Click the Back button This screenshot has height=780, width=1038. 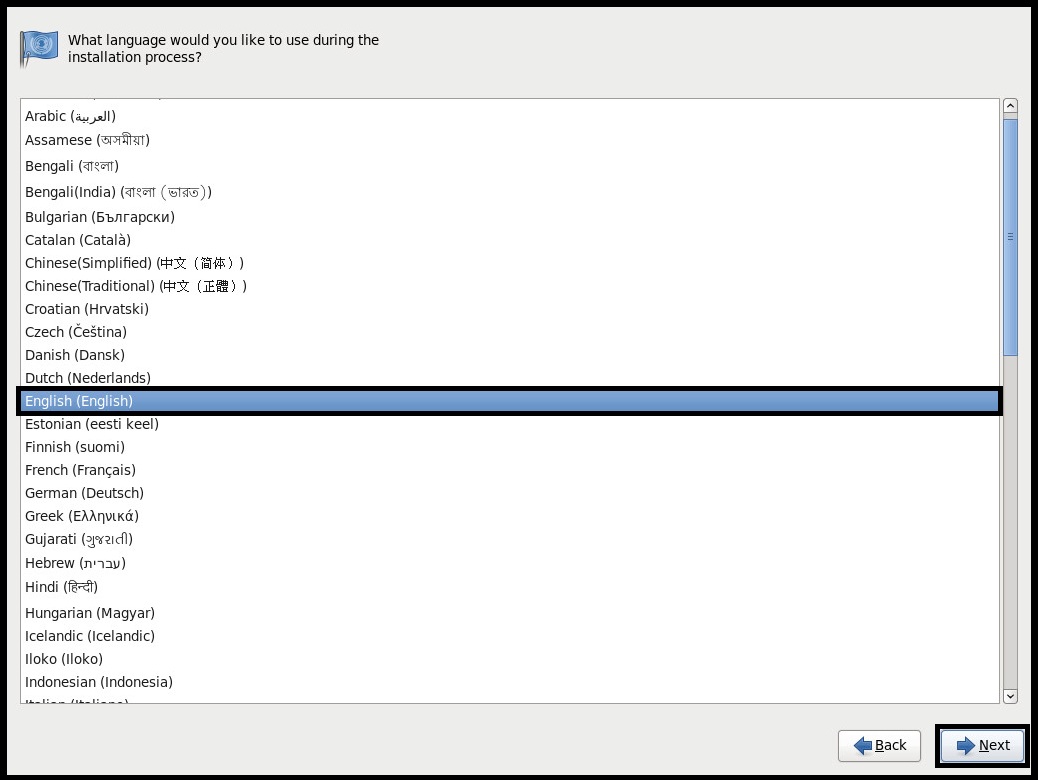[x=879, y=745]
